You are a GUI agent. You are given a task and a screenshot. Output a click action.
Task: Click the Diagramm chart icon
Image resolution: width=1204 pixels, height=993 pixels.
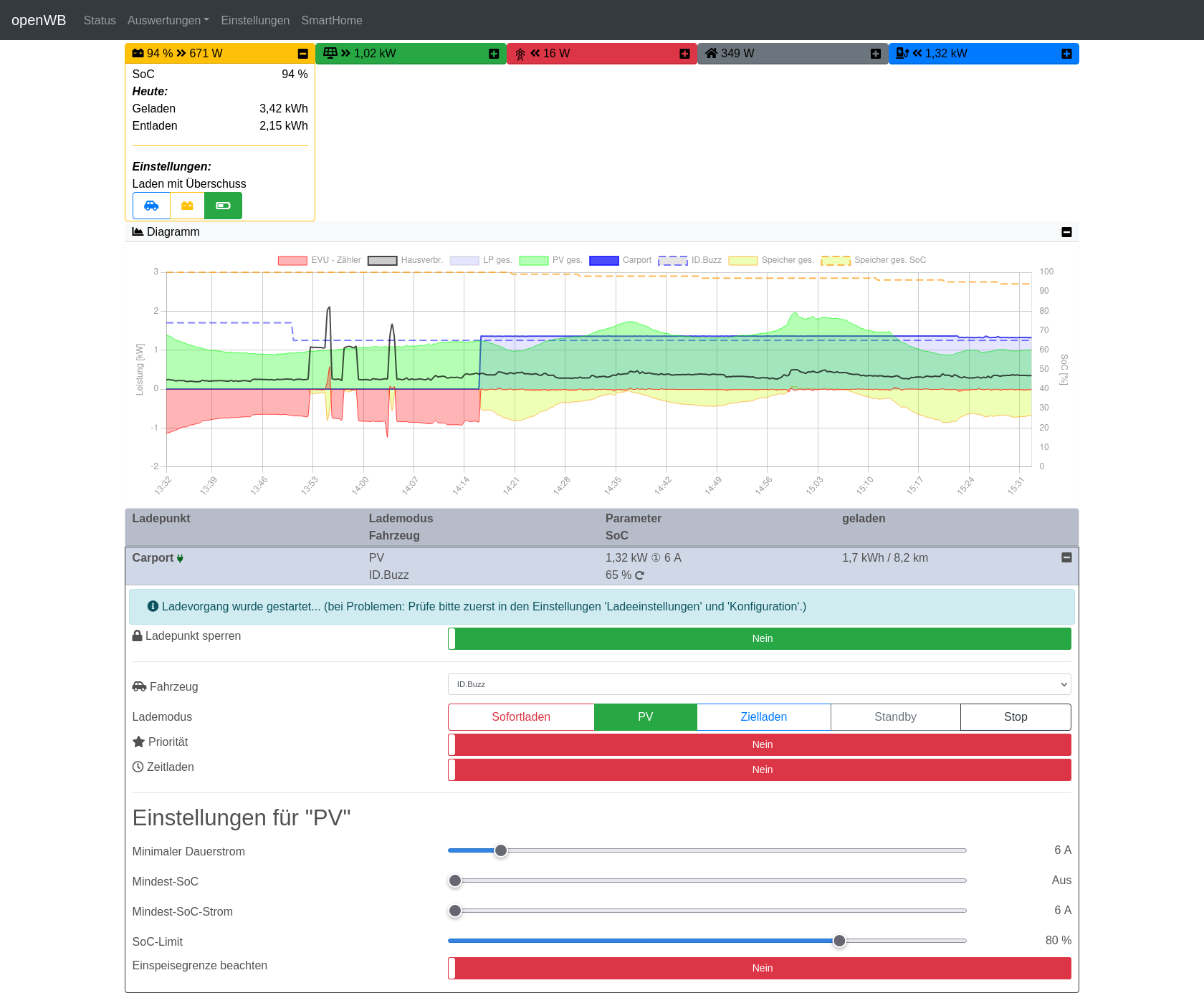[138, 231]
